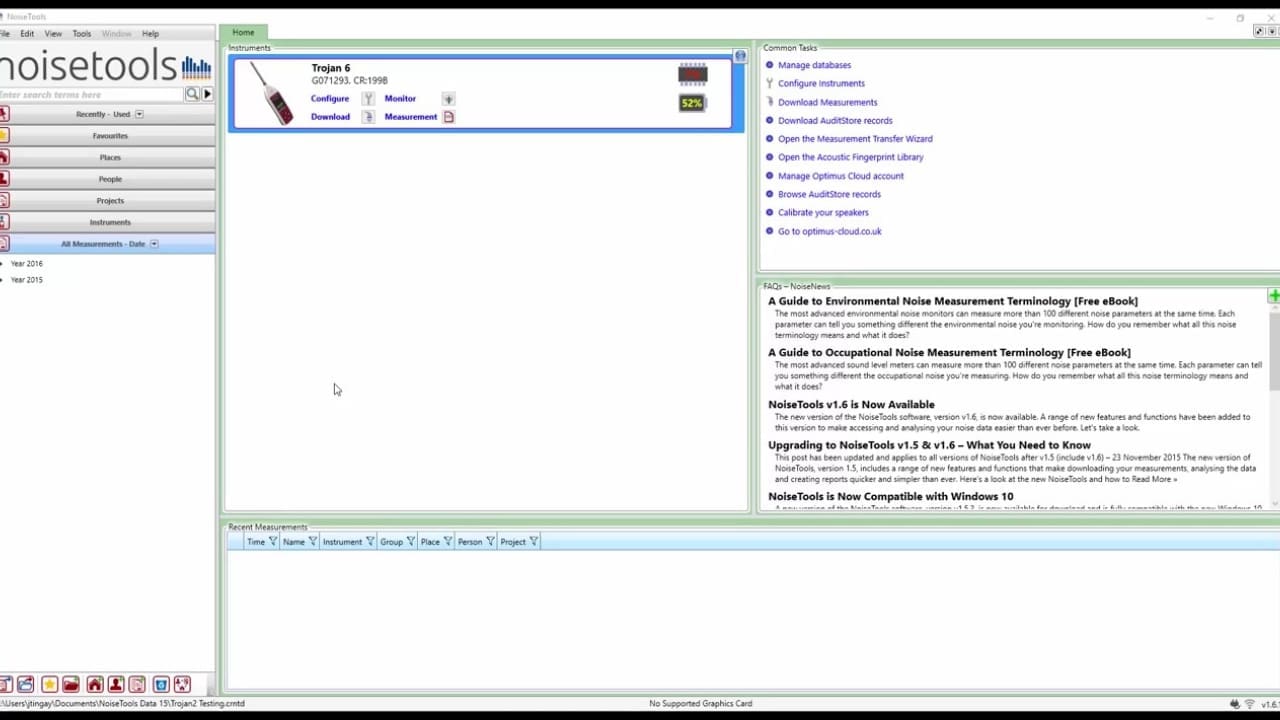Click the FAQs panel vertical scrollbar
Viewport: 1280px width, 720px height.
(1275, 405)
